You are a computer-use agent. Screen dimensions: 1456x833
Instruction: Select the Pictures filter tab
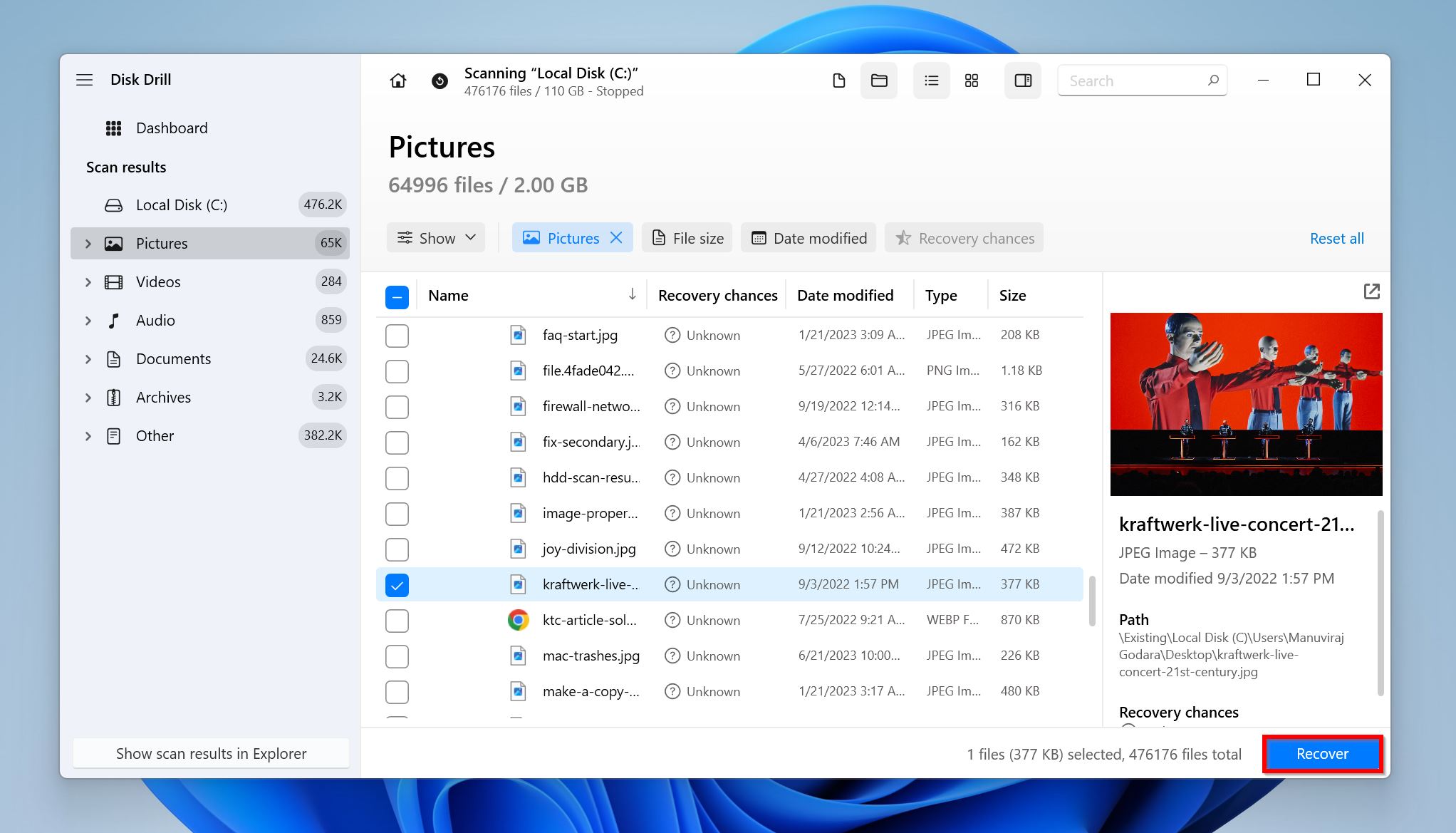click(570, 238)
